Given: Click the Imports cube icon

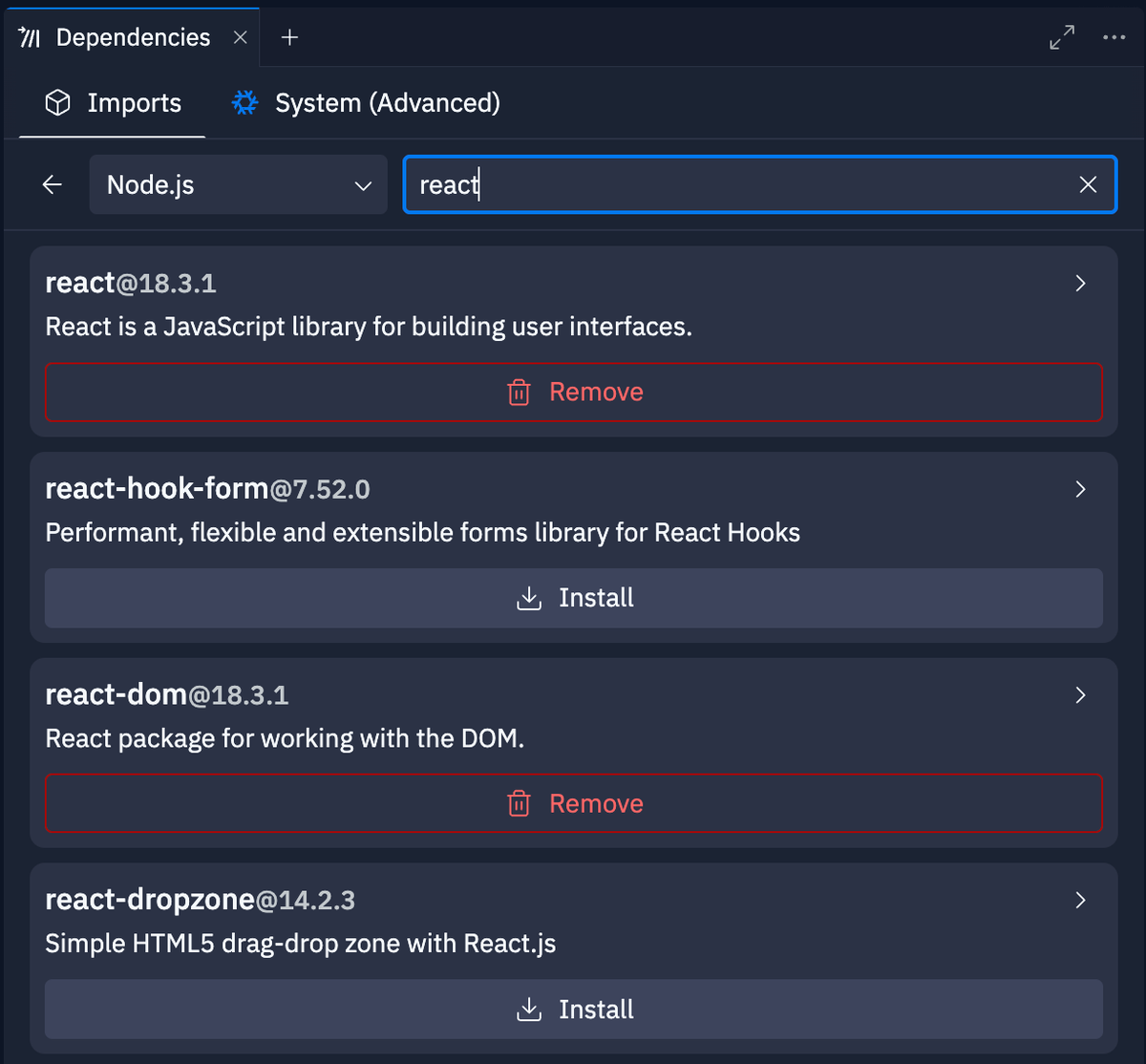Looking at the screenshot, I should pos(58,102).
